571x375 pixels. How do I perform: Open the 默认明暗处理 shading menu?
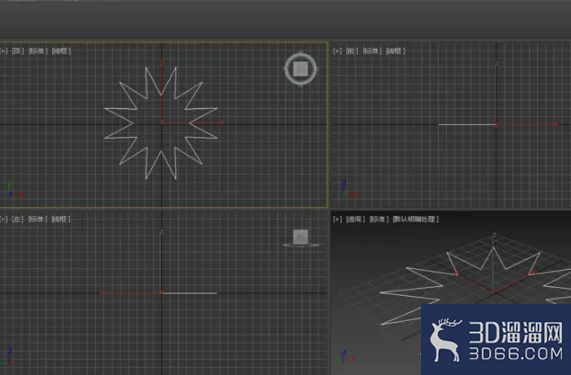[416, 219]
